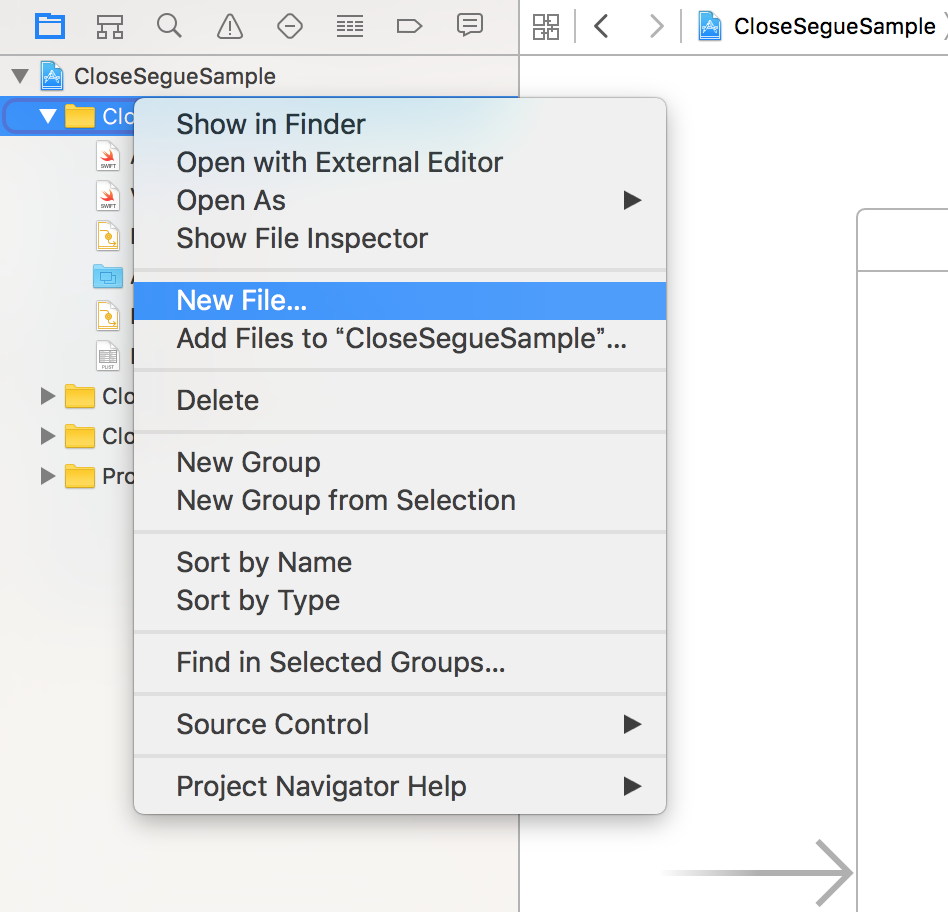Open the Test navigator diamond icon

pyautogui.click(x=290, y=27)
